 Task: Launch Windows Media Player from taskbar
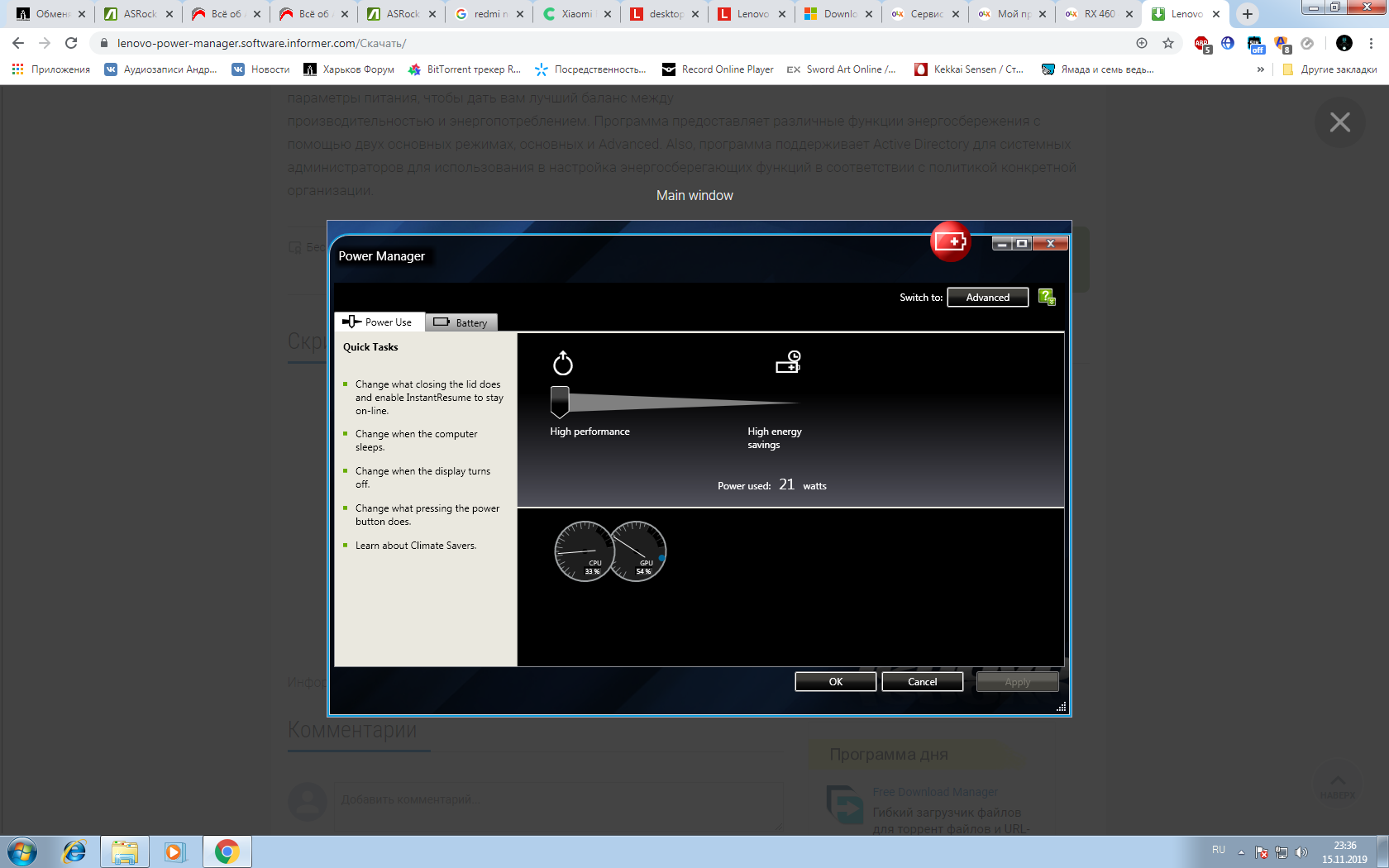point(174,851)
